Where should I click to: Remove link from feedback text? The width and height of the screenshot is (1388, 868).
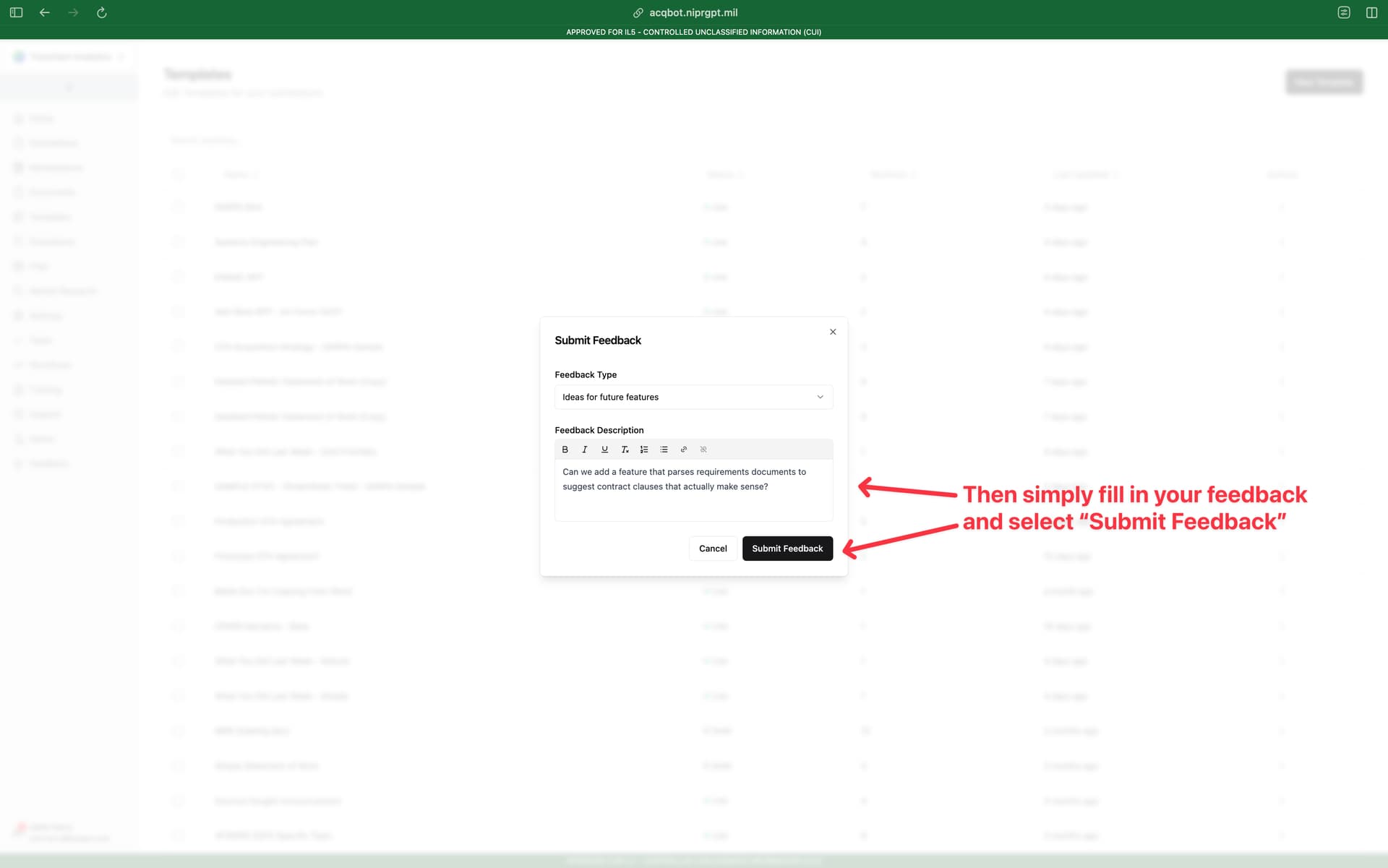pyautogui.click(x=703, y=450)
